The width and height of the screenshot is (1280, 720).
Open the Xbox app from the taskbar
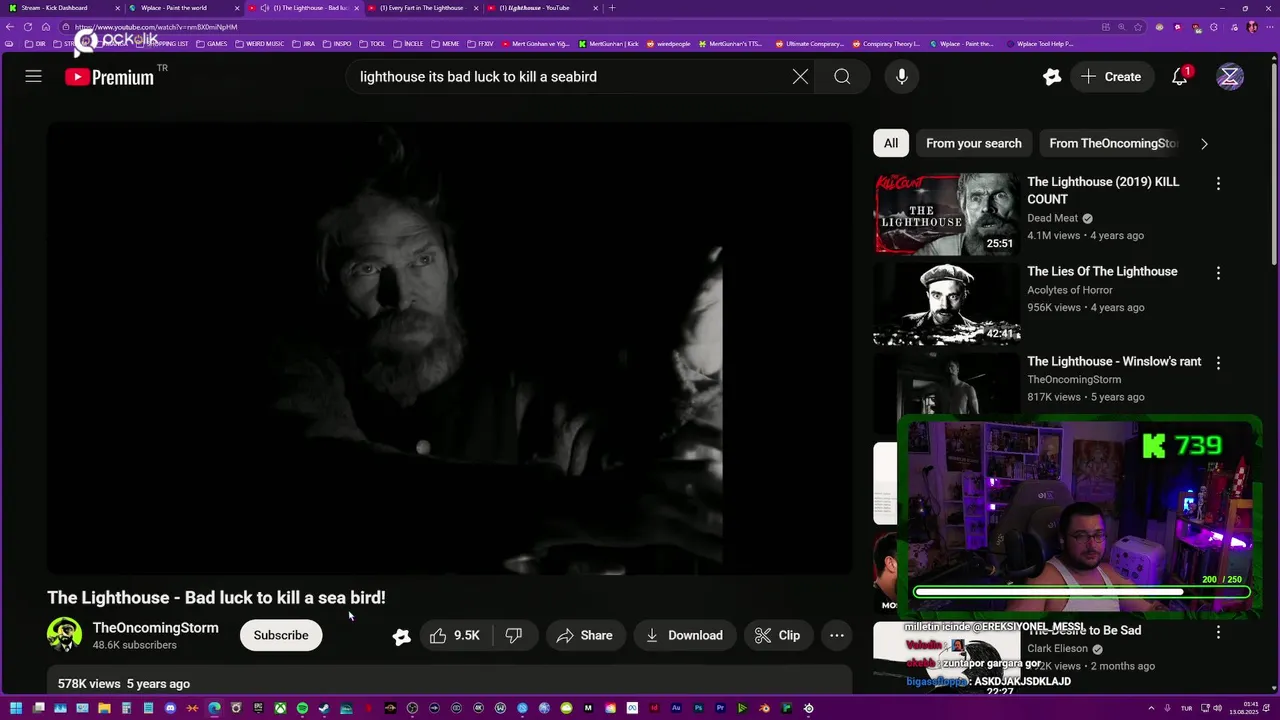(x=280, y=708)
